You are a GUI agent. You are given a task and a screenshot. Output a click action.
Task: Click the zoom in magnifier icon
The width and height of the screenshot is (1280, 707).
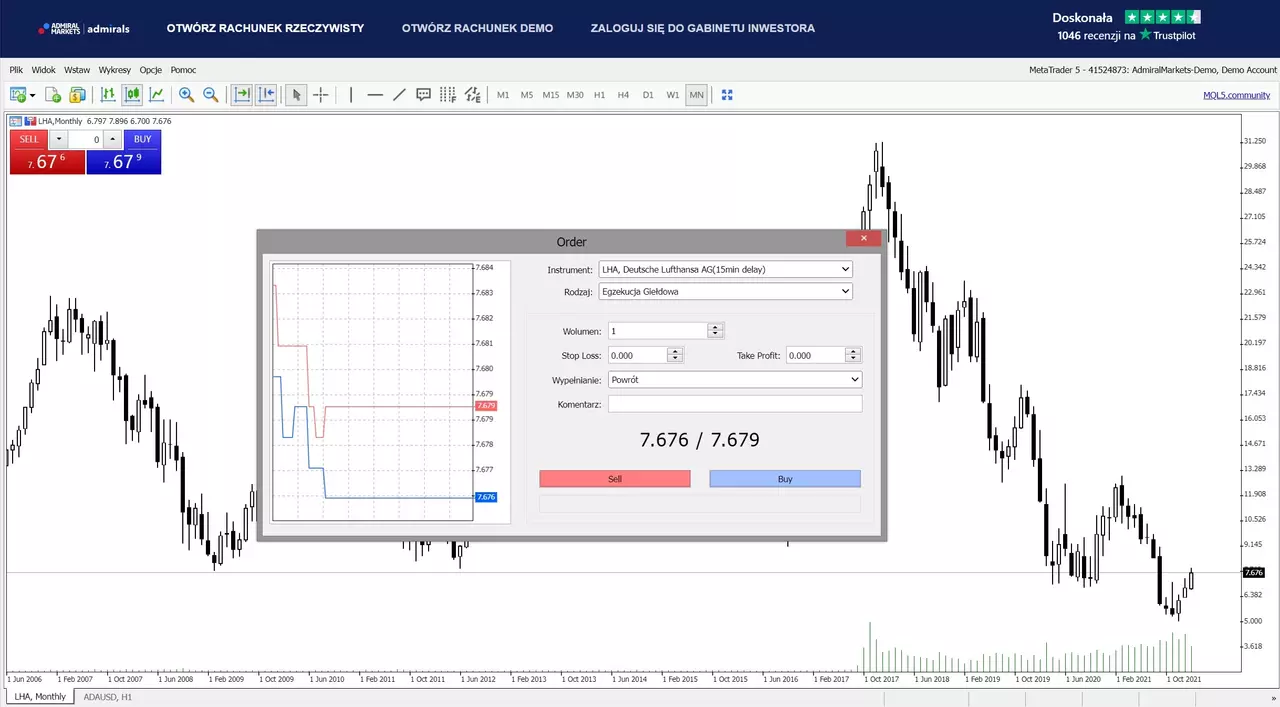186,95
